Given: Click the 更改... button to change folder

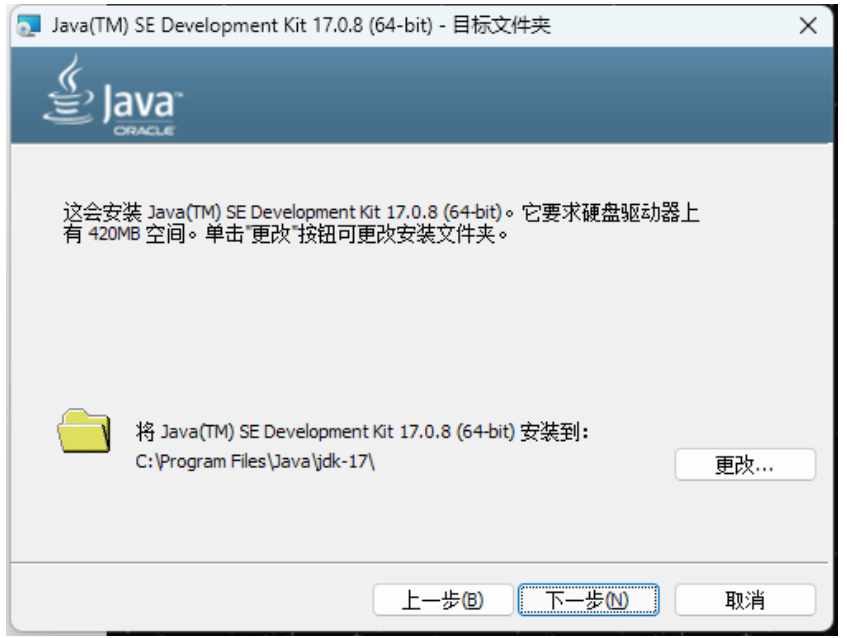Looking at the screenshot, I should (x=744, y=464).
